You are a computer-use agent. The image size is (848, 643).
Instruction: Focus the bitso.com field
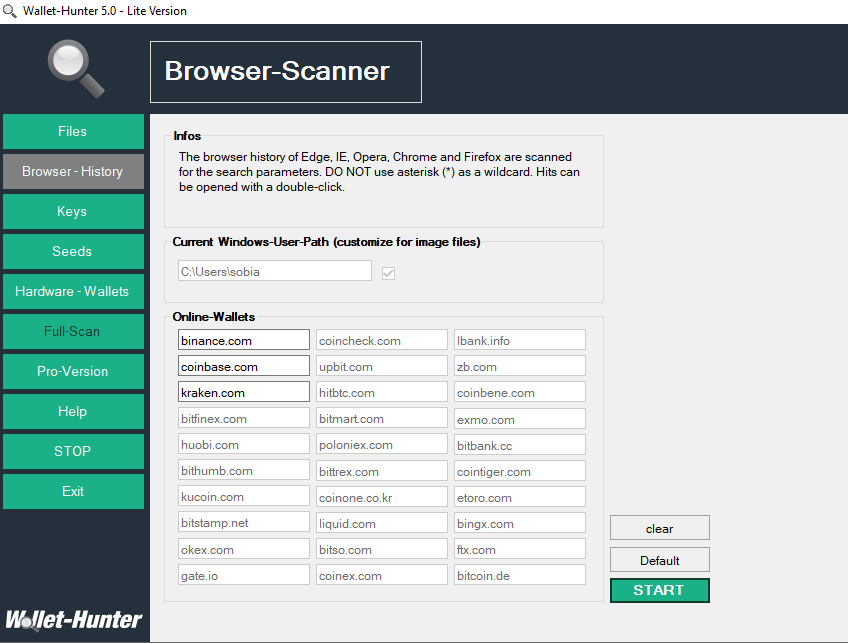[x=382, y=549]
